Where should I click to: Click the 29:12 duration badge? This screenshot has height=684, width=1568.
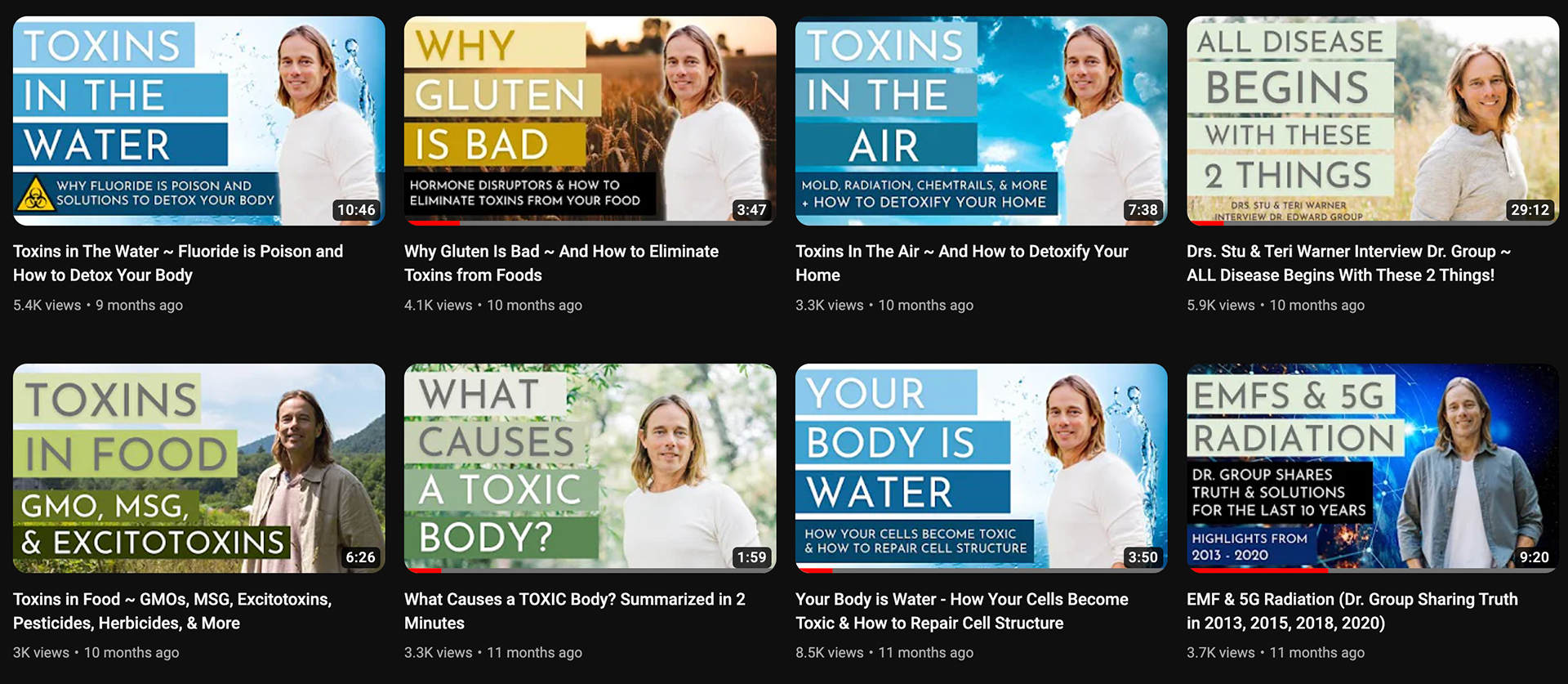pyautogui.click(x=1530, y=210)
